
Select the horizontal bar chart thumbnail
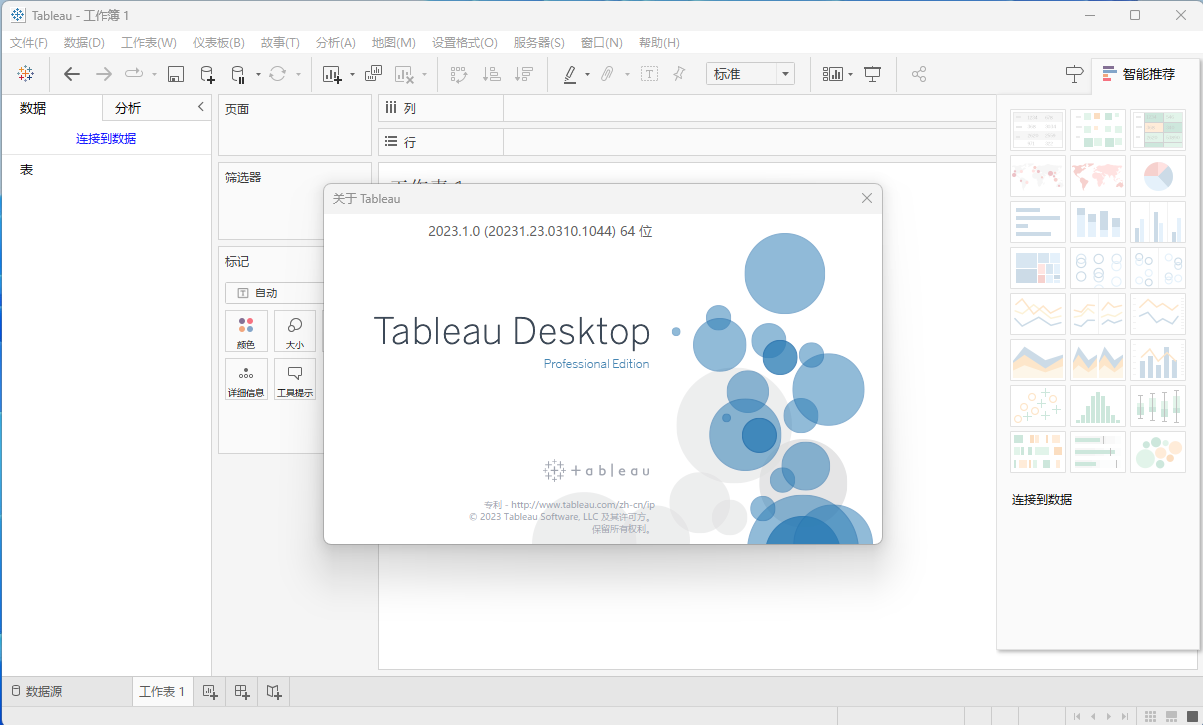(x=1038, y=222)
